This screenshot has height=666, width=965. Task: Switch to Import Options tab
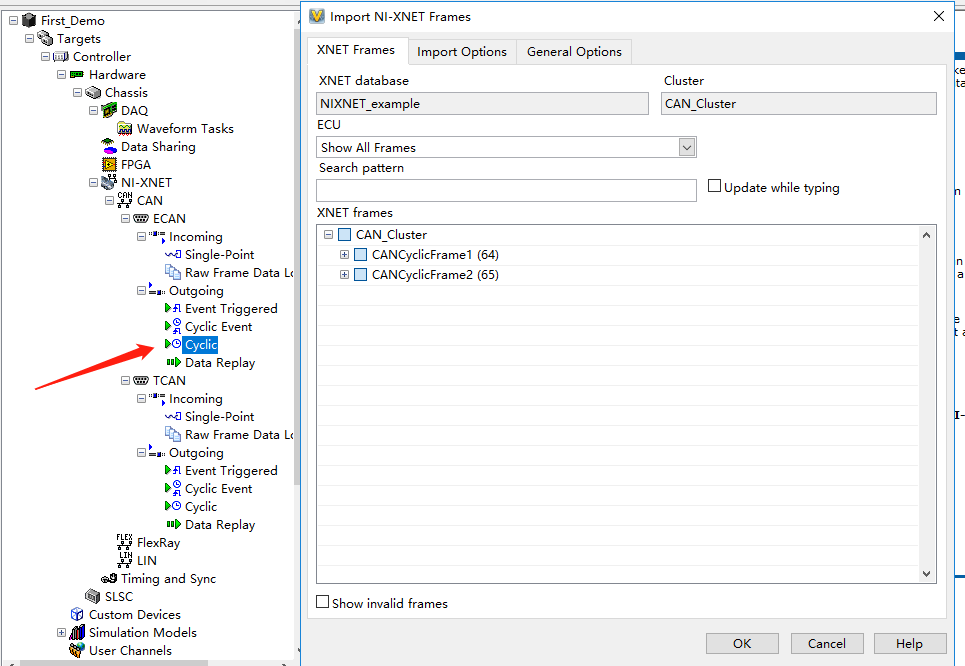coord(462,52)
